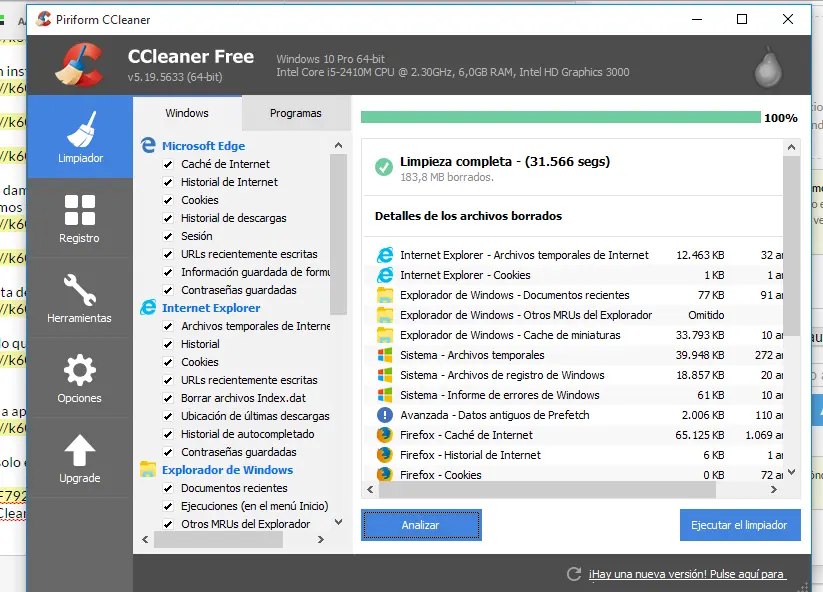Toggle Archivos temporales de Internet checkbox
The height and width of the screenshot is (592, 823).
(x=168, y=326)
